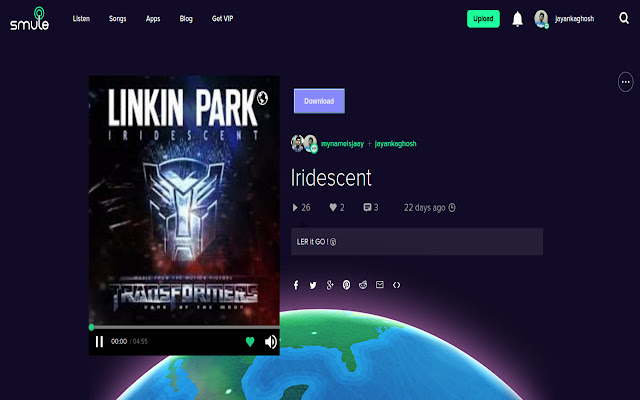
Task: Click the performers' avatar pair
Action: 304,144
